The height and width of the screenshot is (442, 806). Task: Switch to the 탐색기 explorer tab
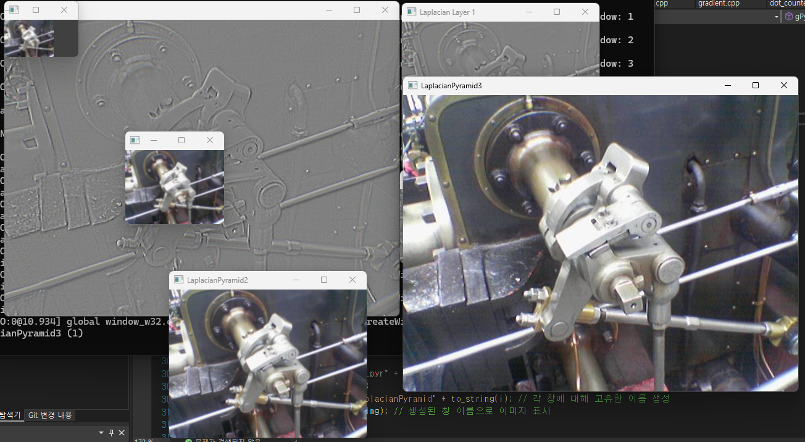tap(10, 415)
